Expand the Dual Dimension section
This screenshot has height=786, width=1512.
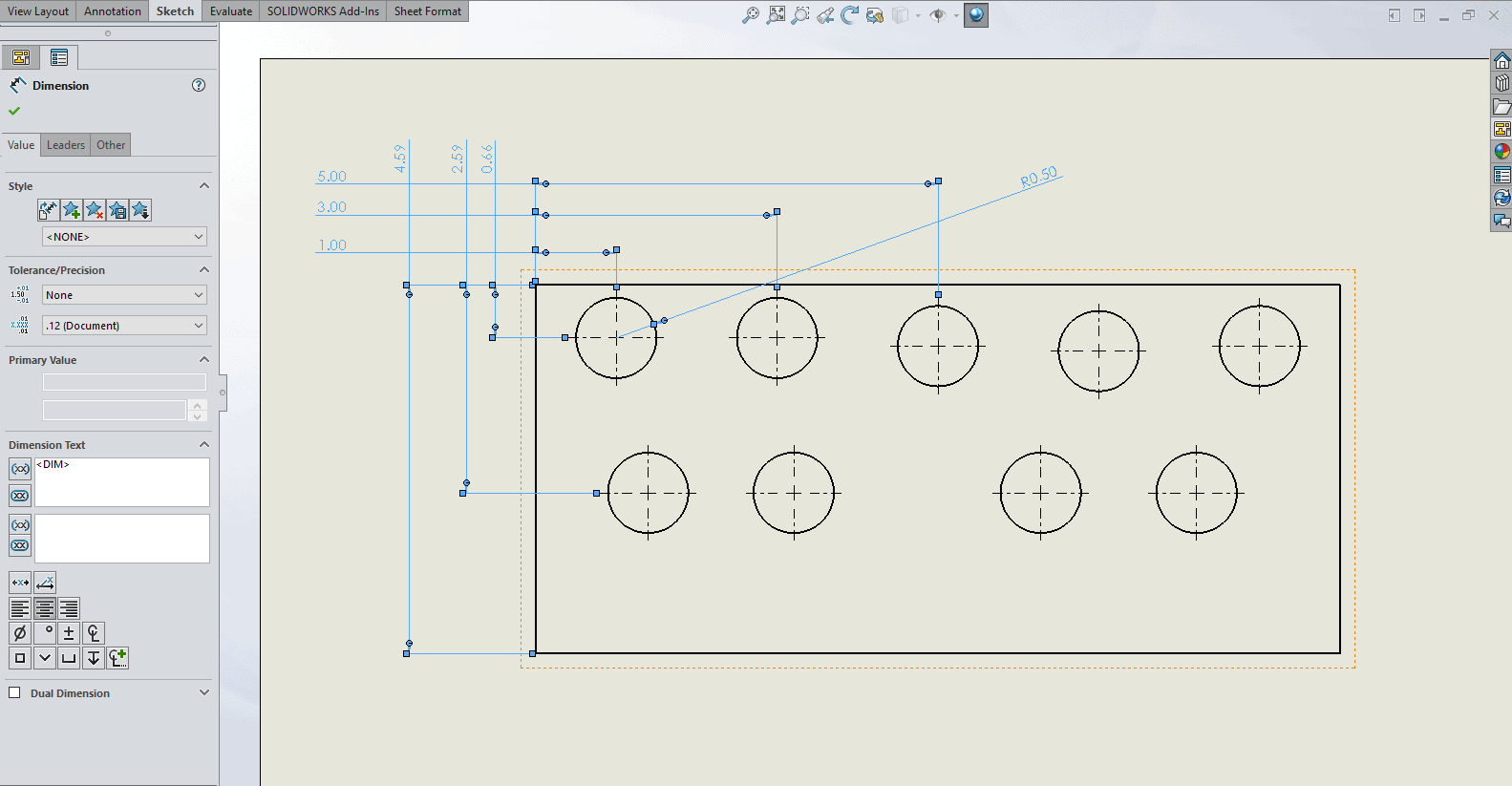(x=203, y=692)
